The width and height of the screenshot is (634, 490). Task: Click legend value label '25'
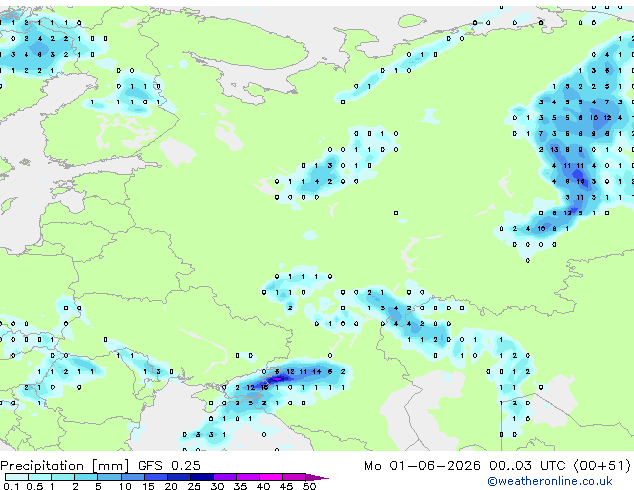click(194, 486)
